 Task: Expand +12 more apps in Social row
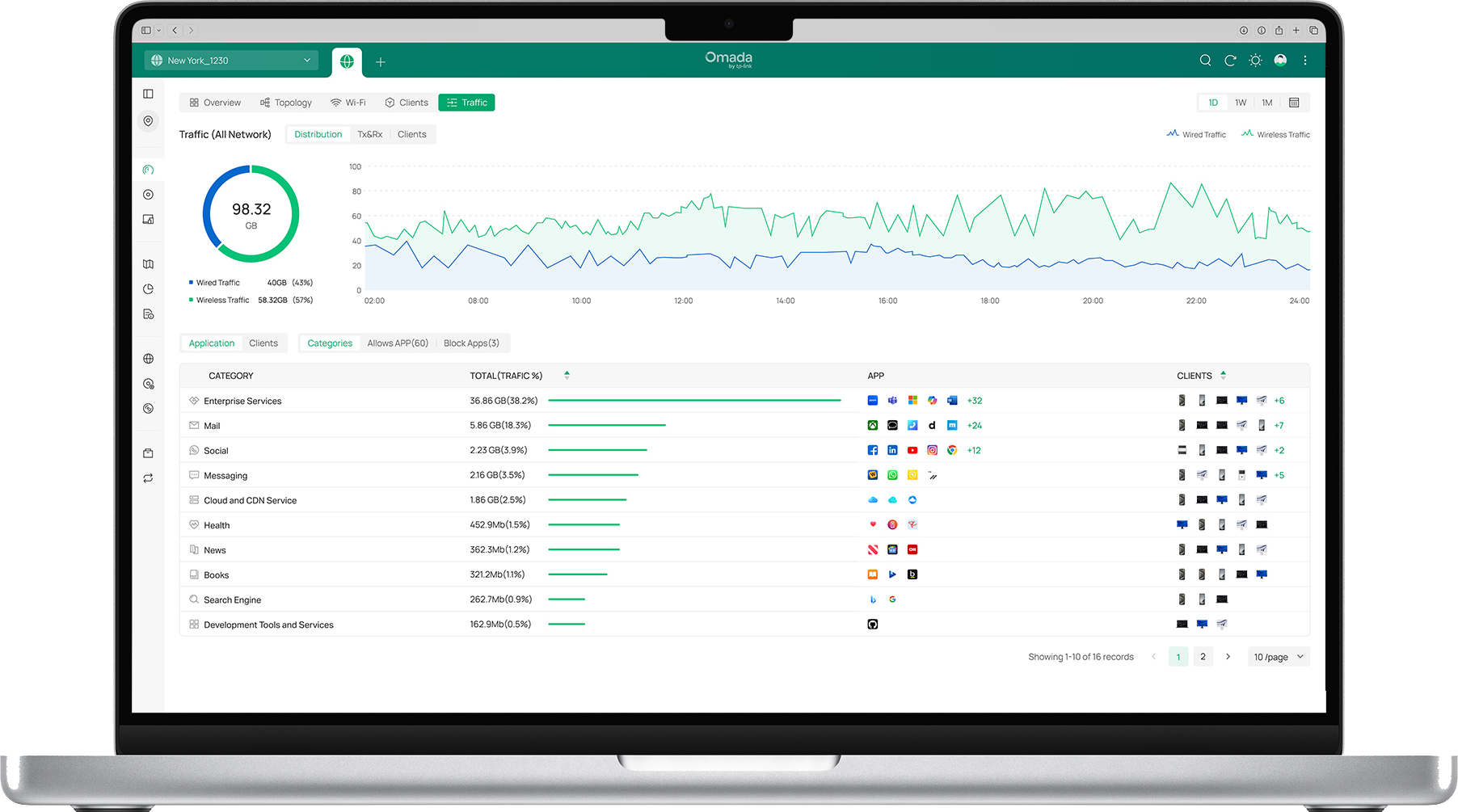974,451
